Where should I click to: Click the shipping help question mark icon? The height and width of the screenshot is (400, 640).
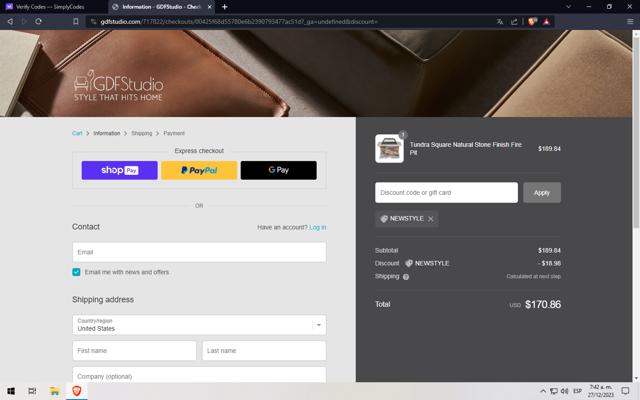coord(406,277)
